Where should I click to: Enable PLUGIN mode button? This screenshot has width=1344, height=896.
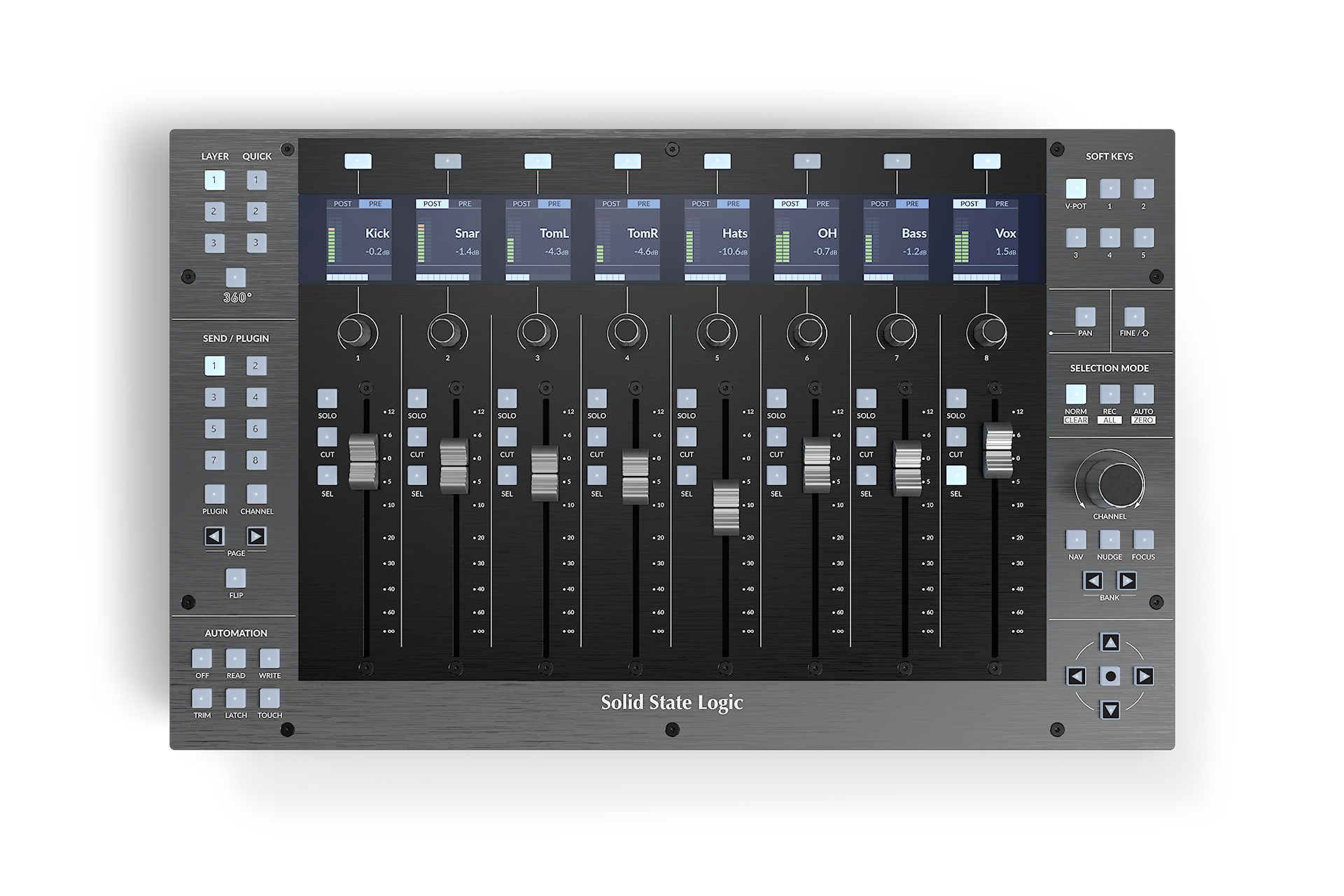point(214,494)
